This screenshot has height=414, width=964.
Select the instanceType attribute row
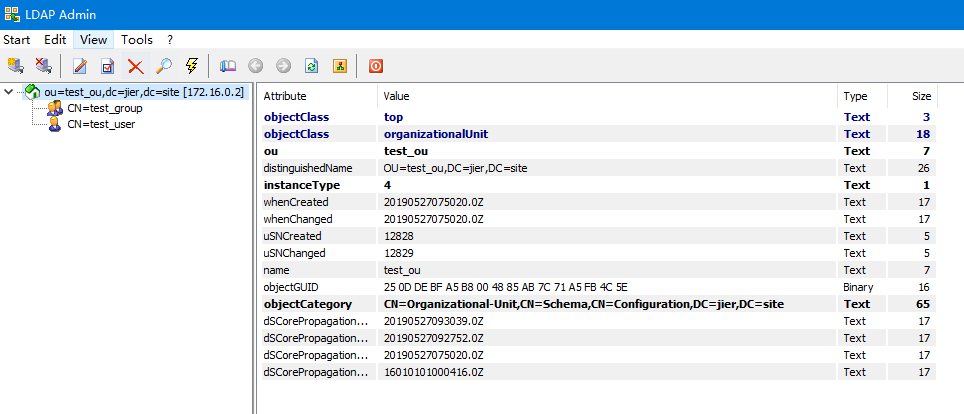coord(599,185)
